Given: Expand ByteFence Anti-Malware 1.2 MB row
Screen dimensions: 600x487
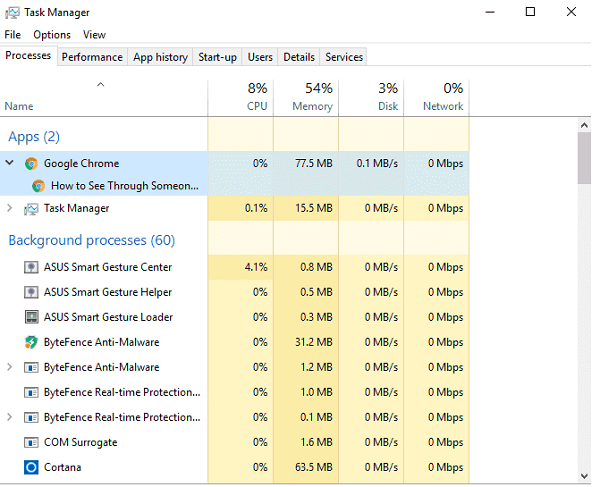Looking at the screenshot, I should click(10, 367).
